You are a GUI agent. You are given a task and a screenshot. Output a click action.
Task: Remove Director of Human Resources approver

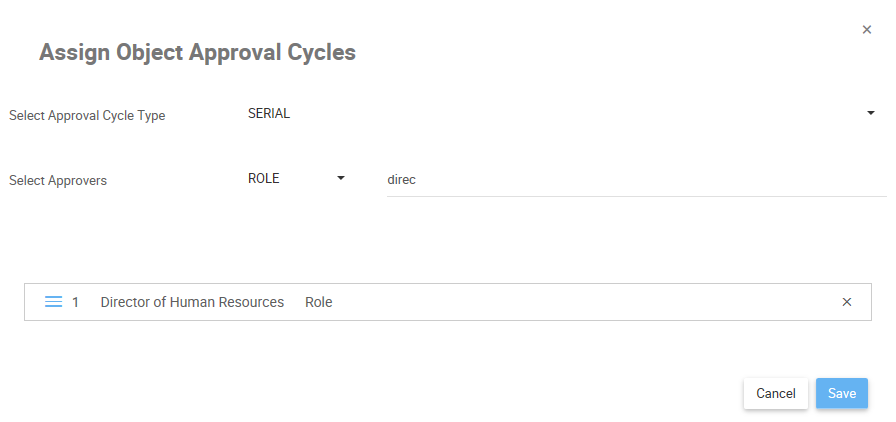point(847,302)
